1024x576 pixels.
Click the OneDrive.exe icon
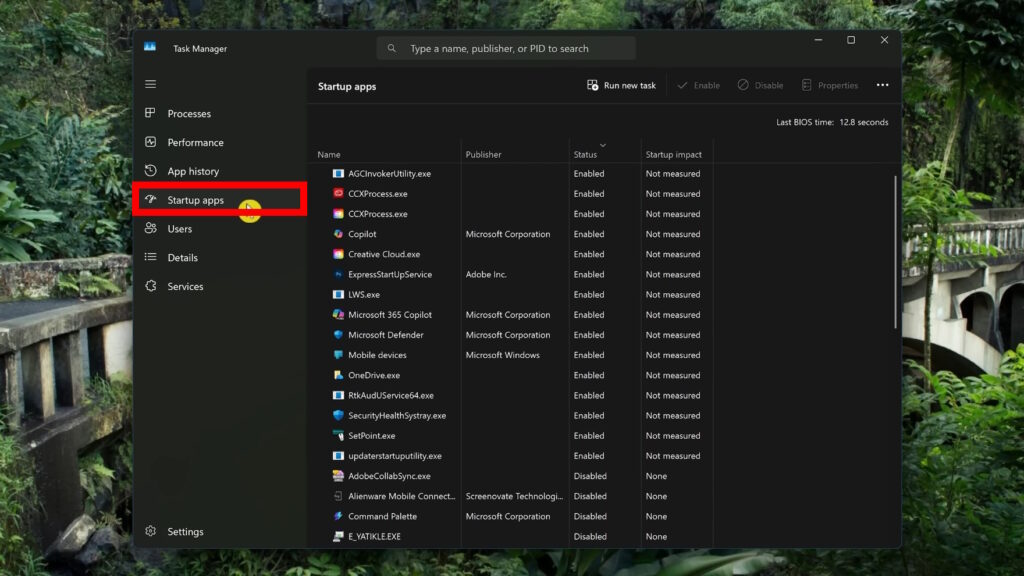(338, 375)
